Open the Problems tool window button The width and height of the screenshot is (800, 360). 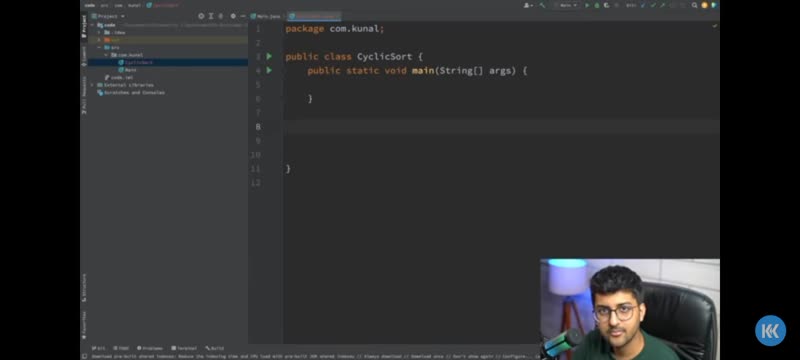coord(149,348)
